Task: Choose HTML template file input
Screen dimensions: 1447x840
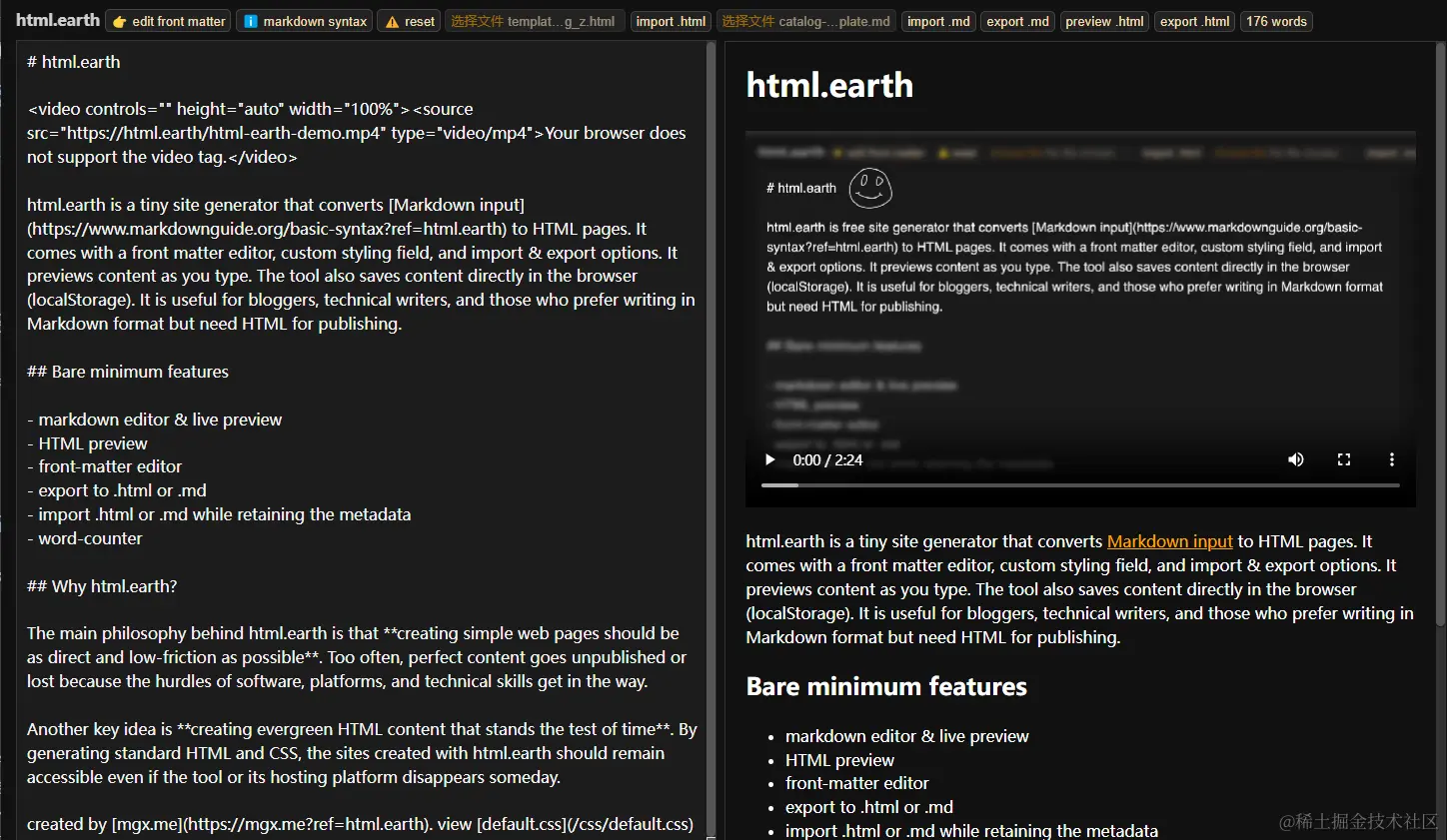Action: click(535, 21)
